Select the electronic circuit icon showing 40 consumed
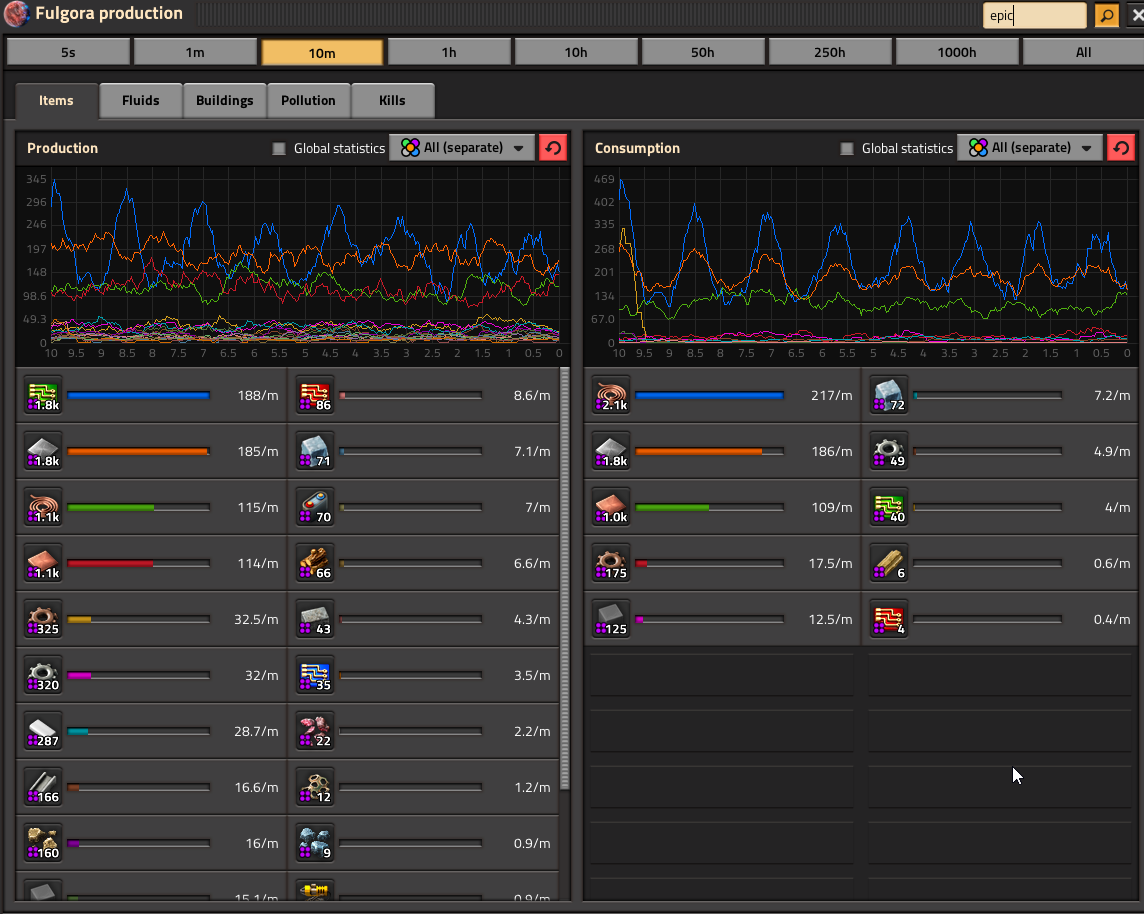Image resolution: width=1144 pixels, height=914 pixels. coord(889,507)
